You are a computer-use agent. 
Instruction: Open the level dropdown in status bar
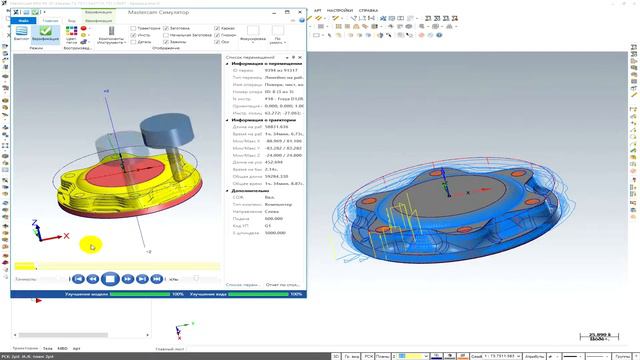pos(518,356)
